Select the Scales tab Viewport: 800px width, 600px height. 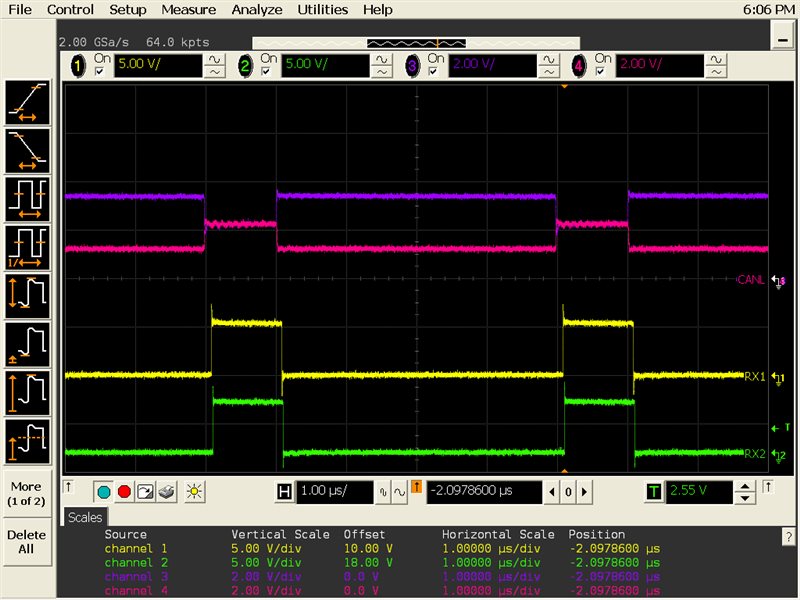pos(85,517)
